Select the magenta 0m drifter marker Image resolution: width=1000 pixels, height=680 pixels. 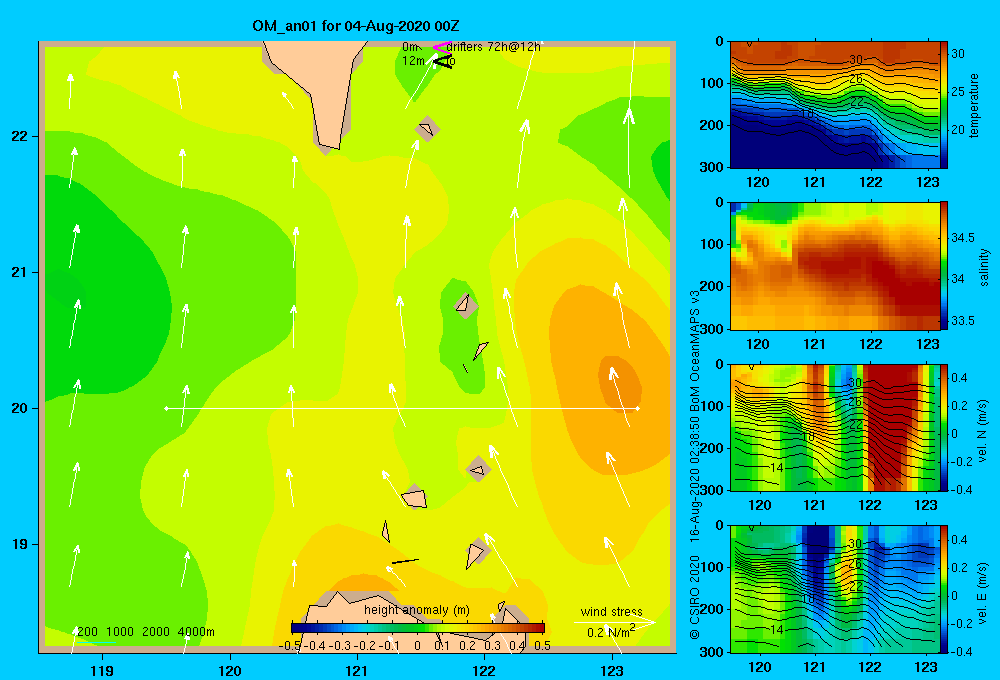tap(441, 47)
